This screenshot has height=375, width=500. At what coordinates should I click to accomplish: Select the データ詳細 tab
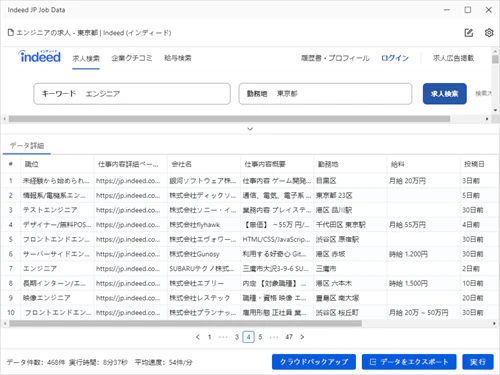point(27,146)
